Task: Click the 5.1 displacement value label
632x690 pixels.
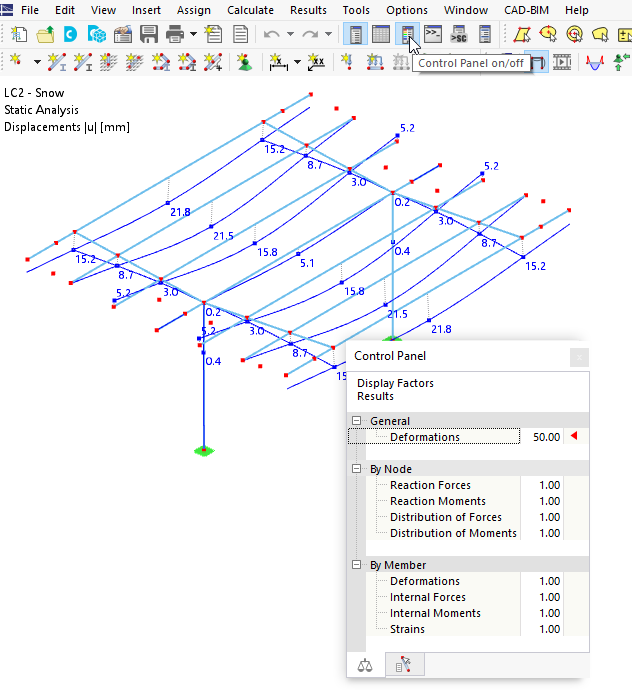Action: 307,263
